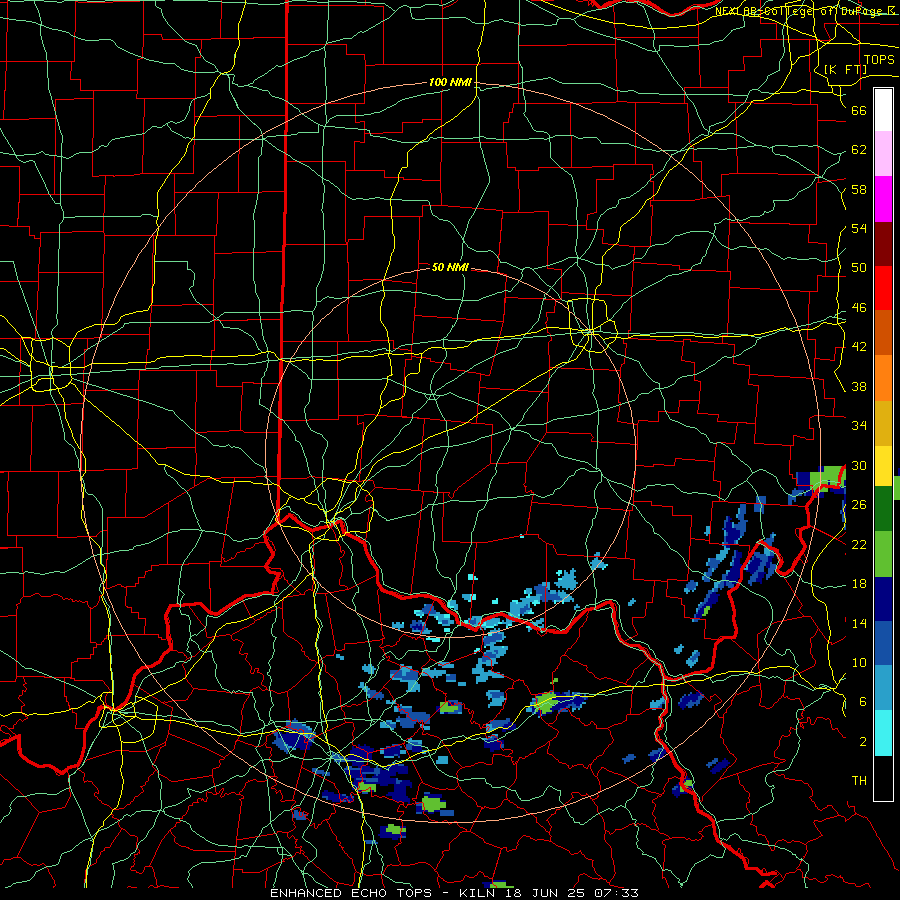
Task: Click the legend value "38"
Action: click(859, 386)
